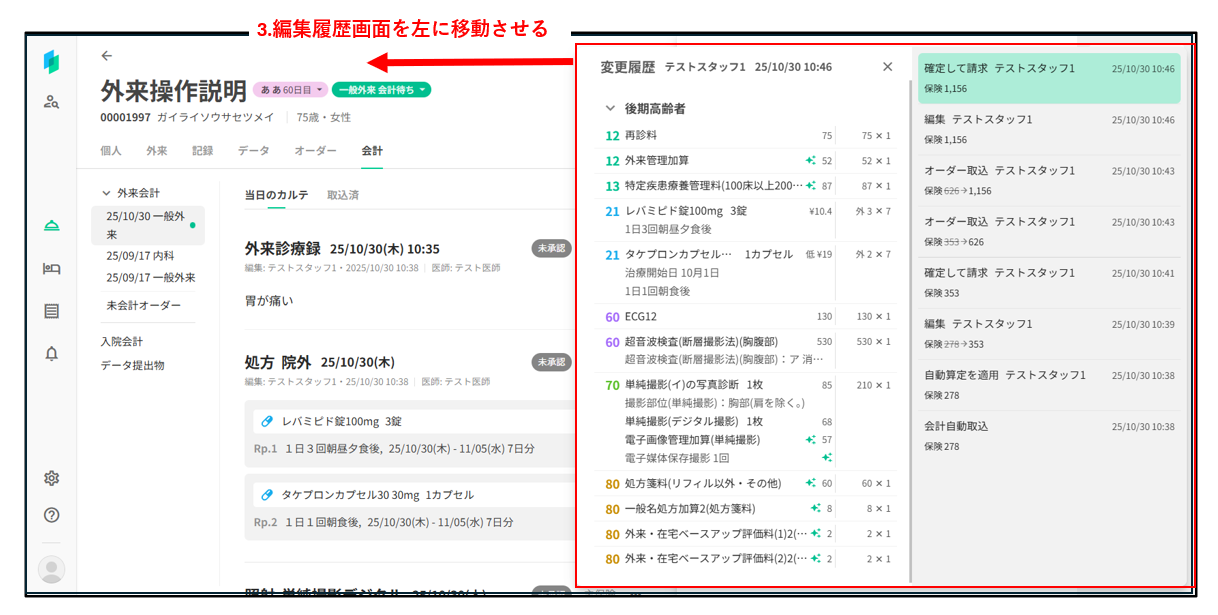Screen dimensions: 1218x615
Task: Collapse the 後期高齢者 section
Action: pos(610,108)
